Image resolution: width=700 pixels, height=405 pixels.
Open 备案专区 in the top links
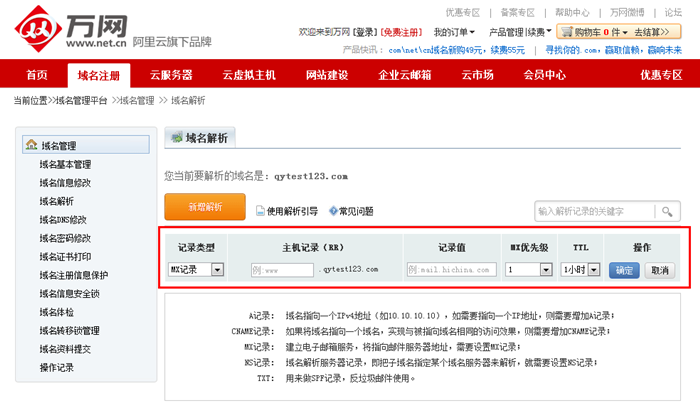(x=517, y=13)
